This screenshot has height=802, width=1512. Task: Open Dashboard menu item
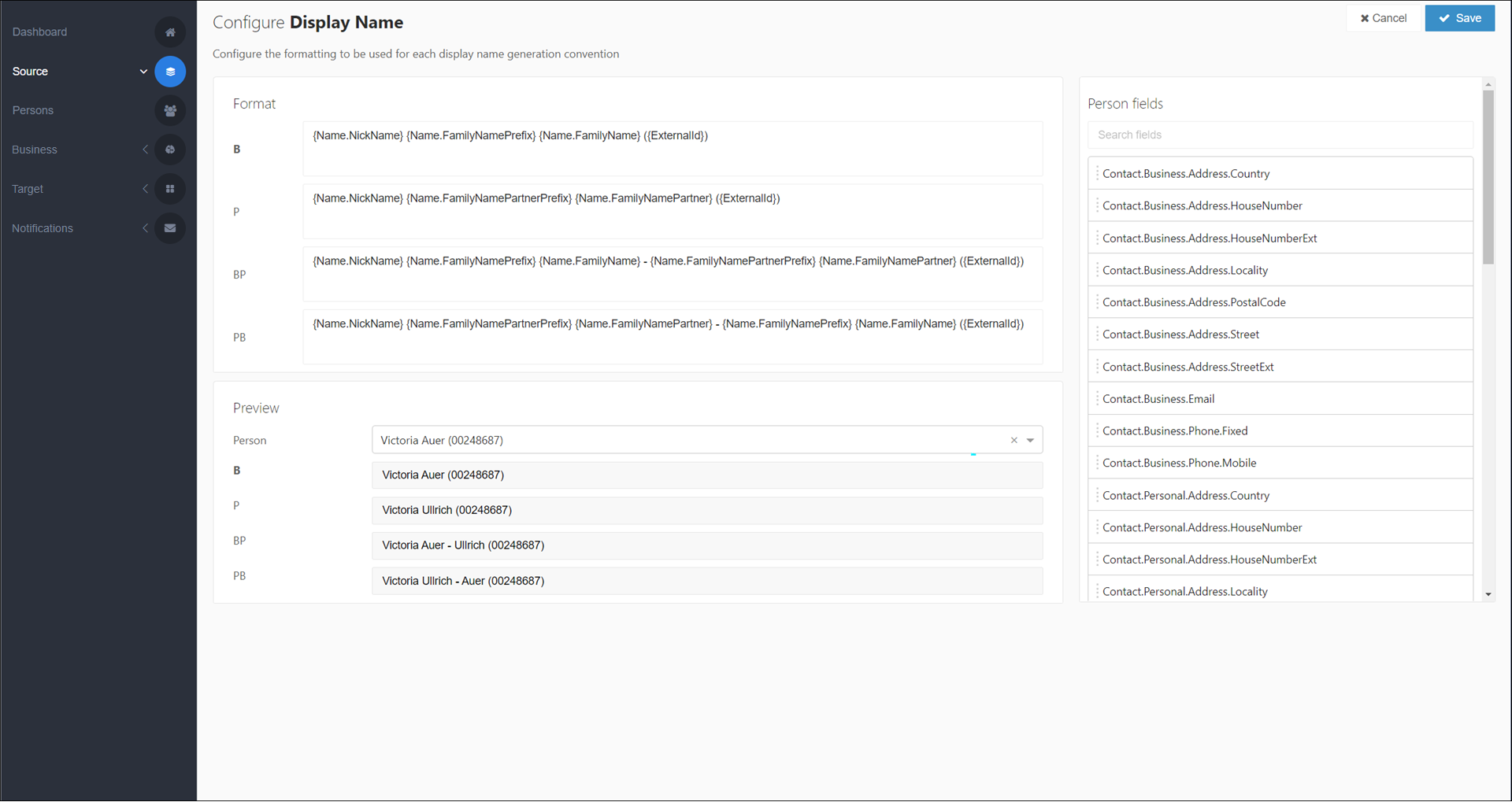tap(39, 32)
